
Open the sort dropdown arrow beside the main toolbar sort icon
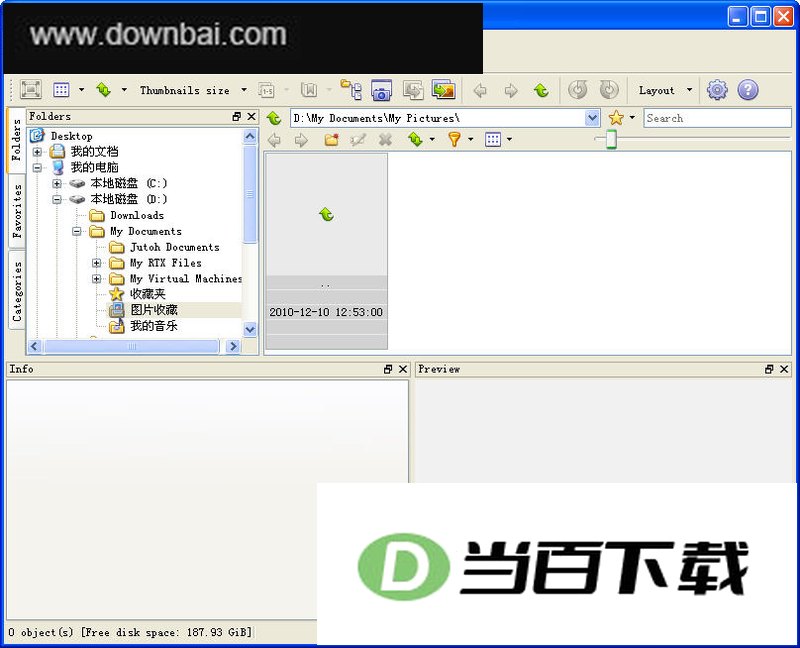(x=124, y=90)
